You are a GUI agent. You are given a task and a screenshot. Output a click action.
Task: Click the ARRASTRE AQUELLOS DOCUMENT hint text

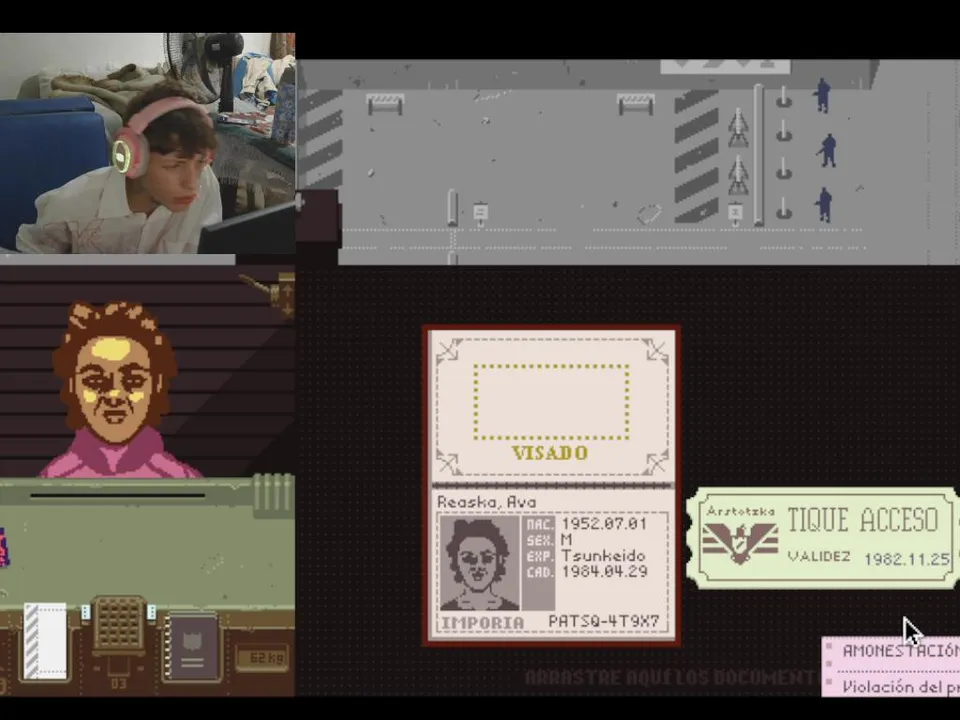click(672, 677)
